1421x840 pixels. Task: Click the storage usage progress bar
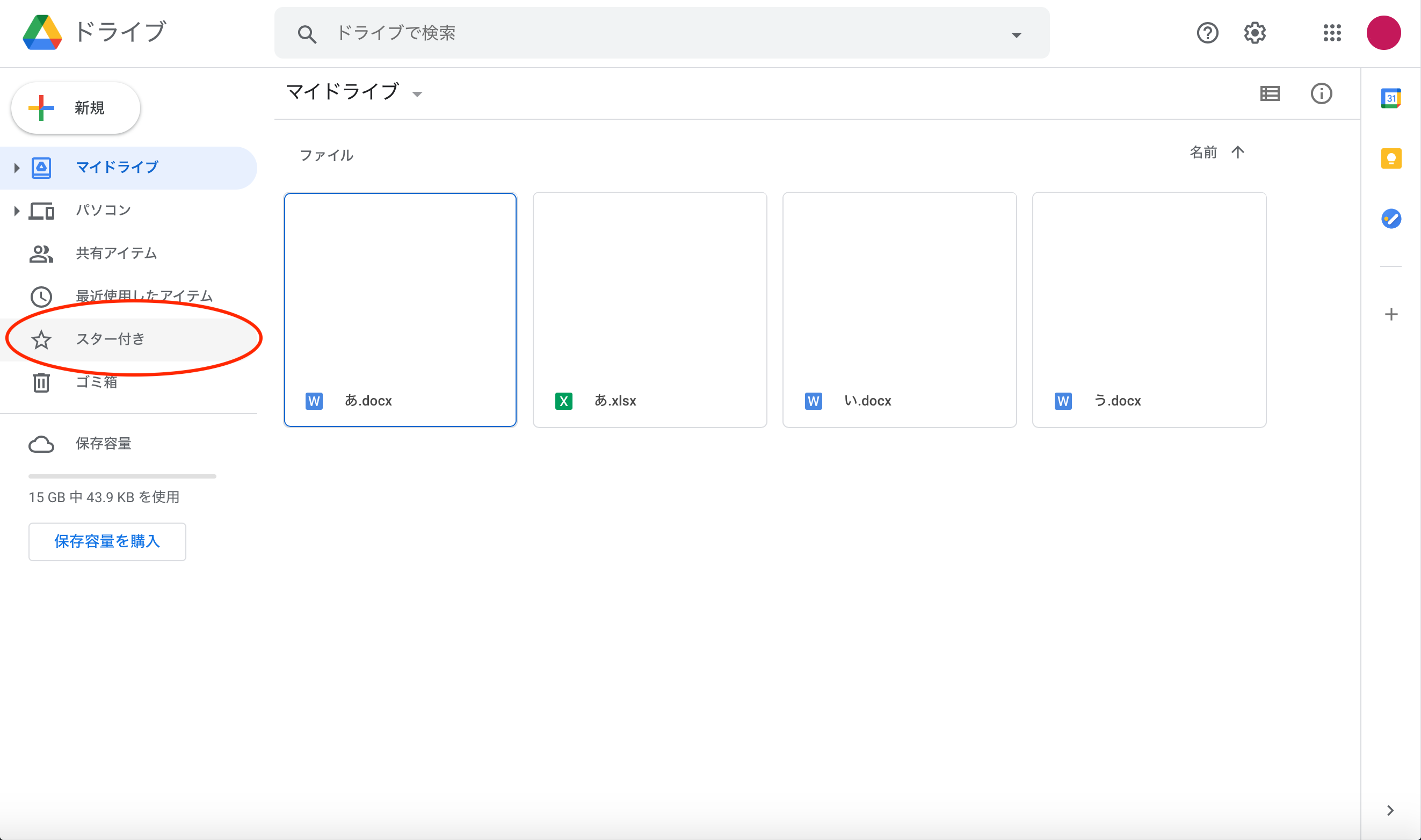(122, 476)
